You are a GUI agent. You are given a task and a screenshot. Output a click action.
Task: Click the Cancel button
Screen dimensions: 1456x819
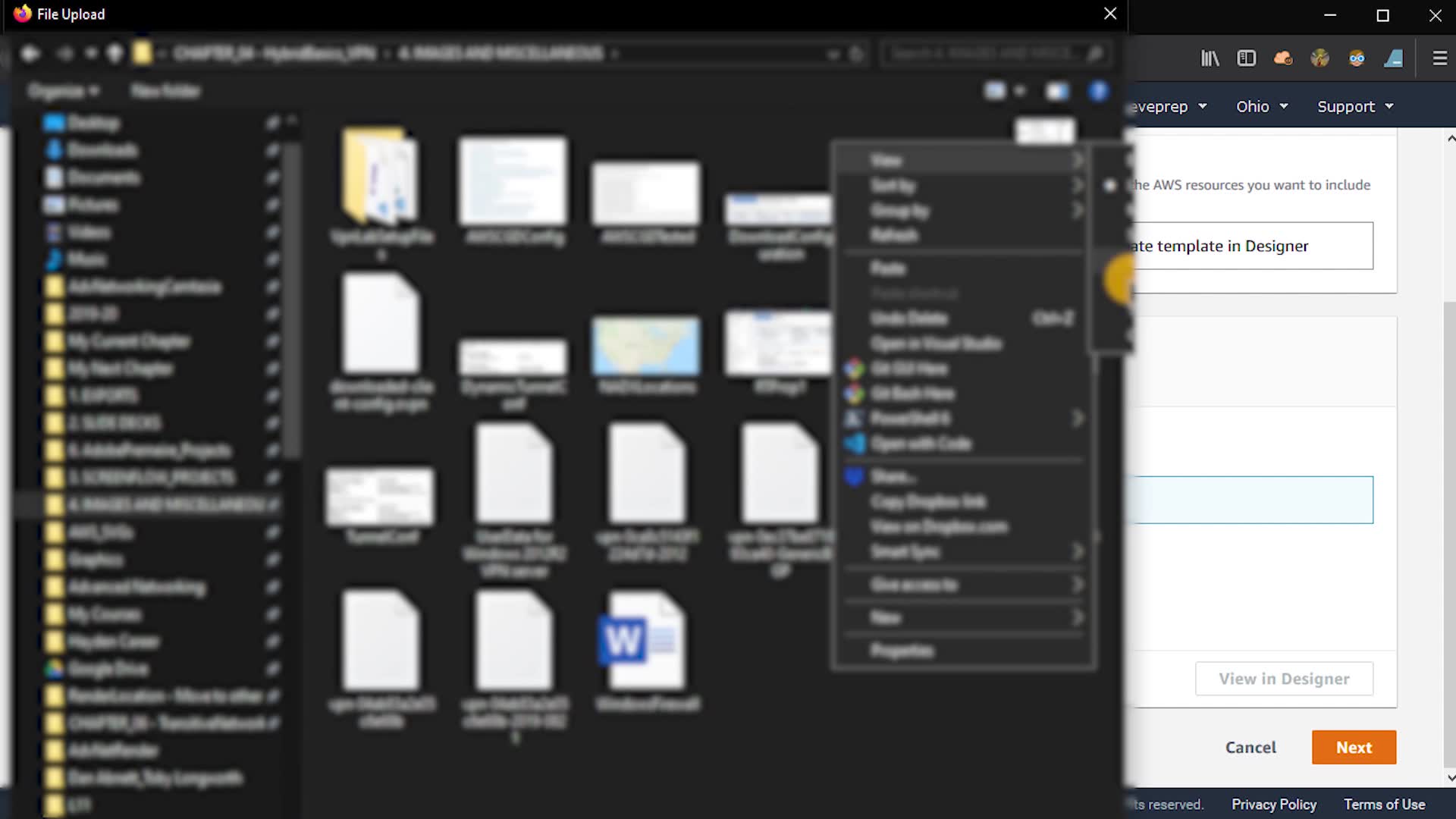(x=1250, y=747)
